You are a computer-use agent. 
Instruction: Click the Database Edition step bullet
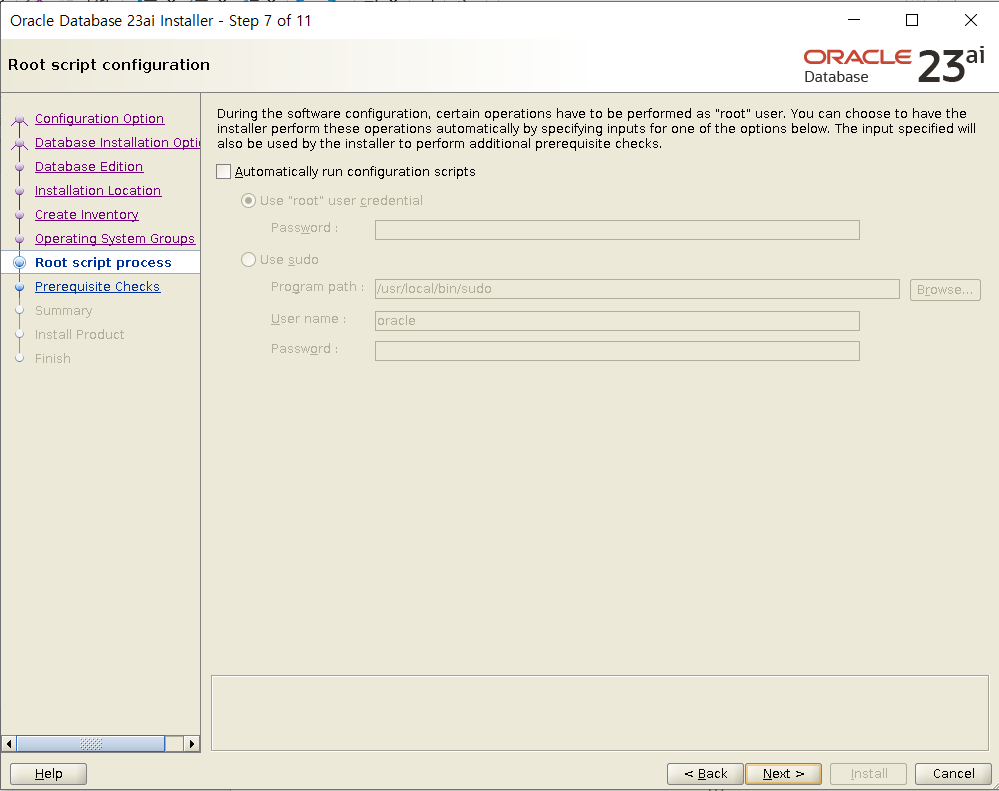(x=20, y=167)
